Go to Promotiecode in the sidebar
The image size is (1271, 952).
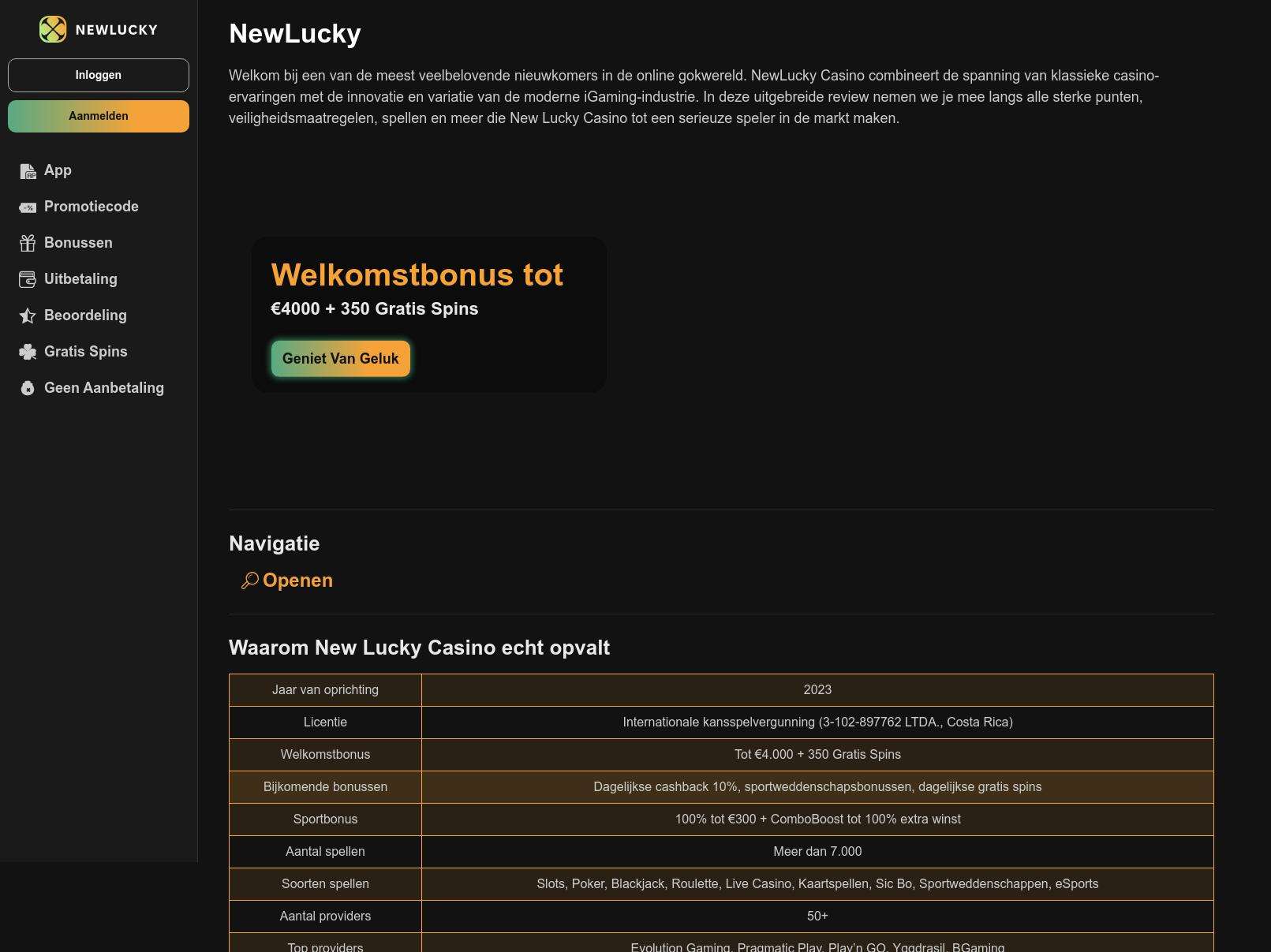coord(92,207)
